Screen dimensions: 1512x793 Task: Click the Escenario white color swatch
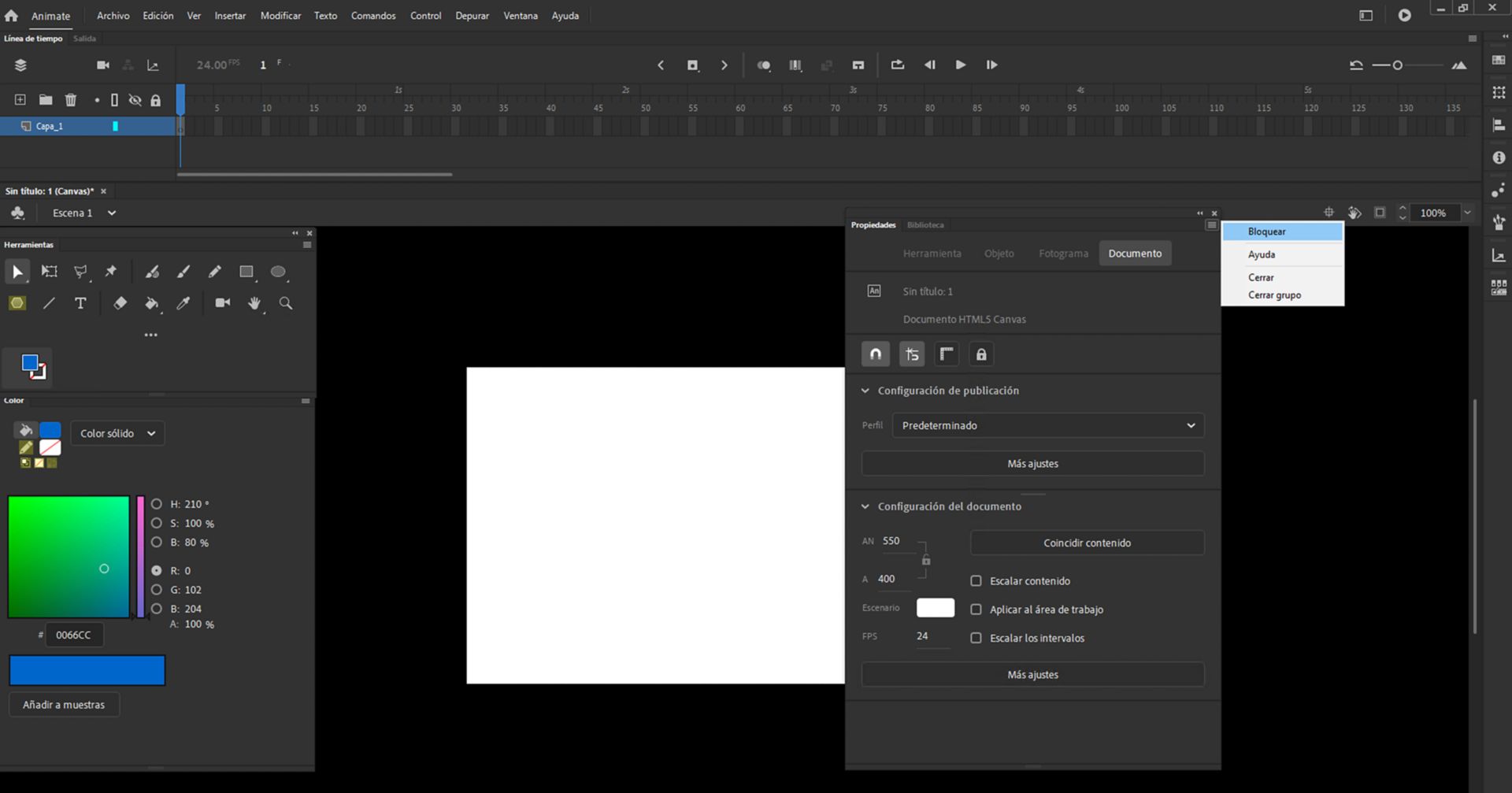point(936,608)
